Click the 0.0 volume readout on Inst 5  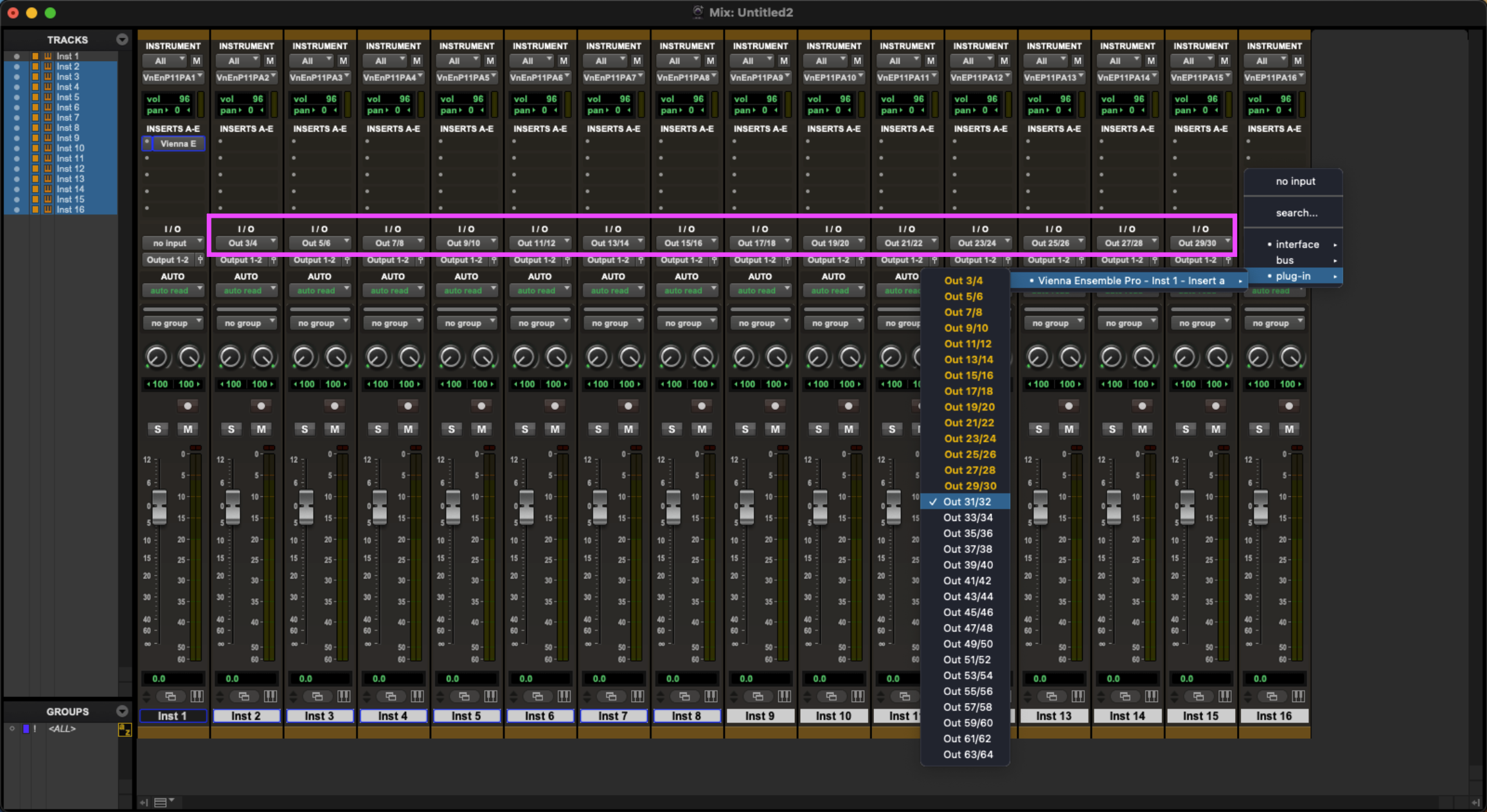(467, 678)
